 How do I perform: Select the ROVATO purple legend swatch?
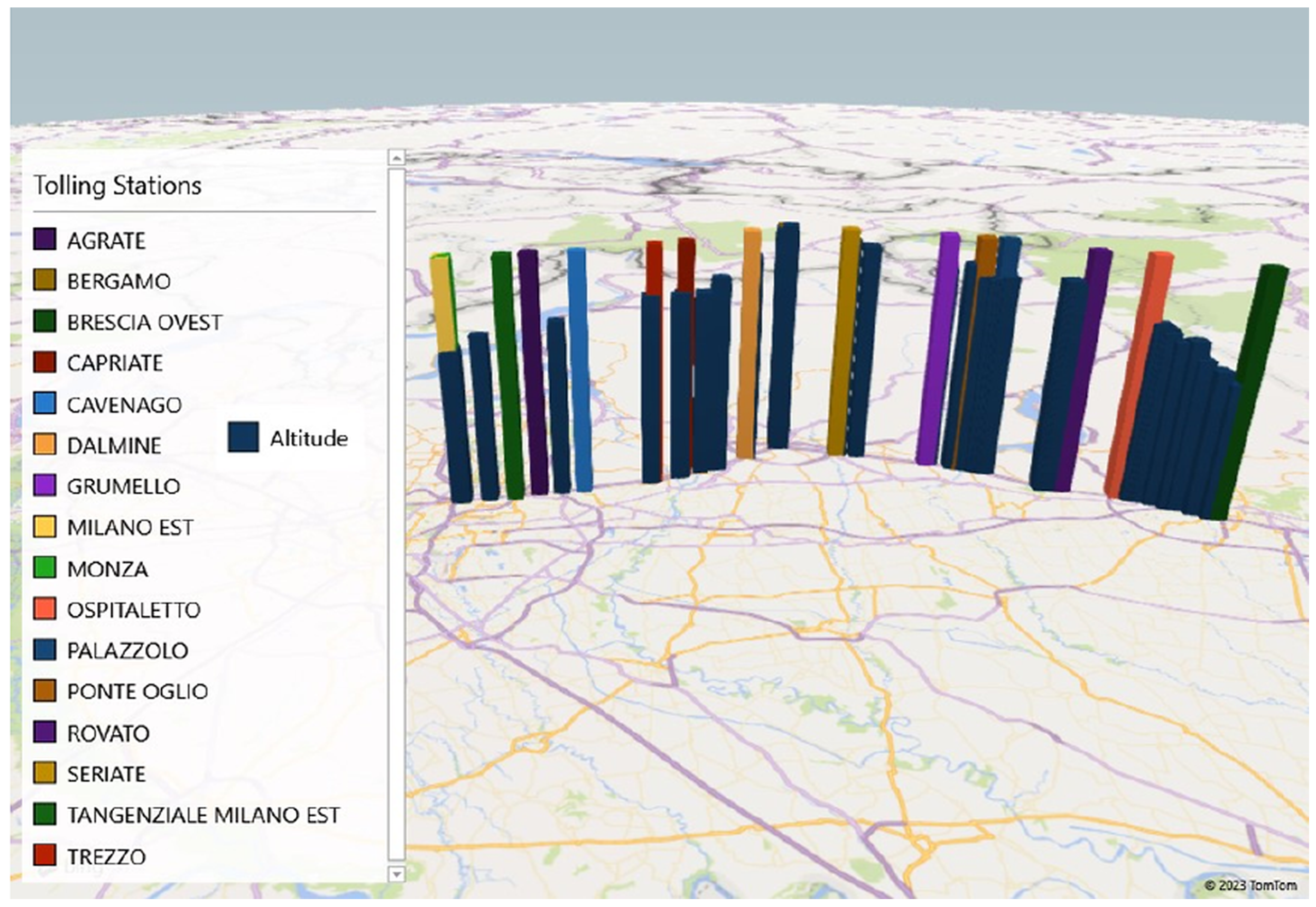(x=45, y=732)
